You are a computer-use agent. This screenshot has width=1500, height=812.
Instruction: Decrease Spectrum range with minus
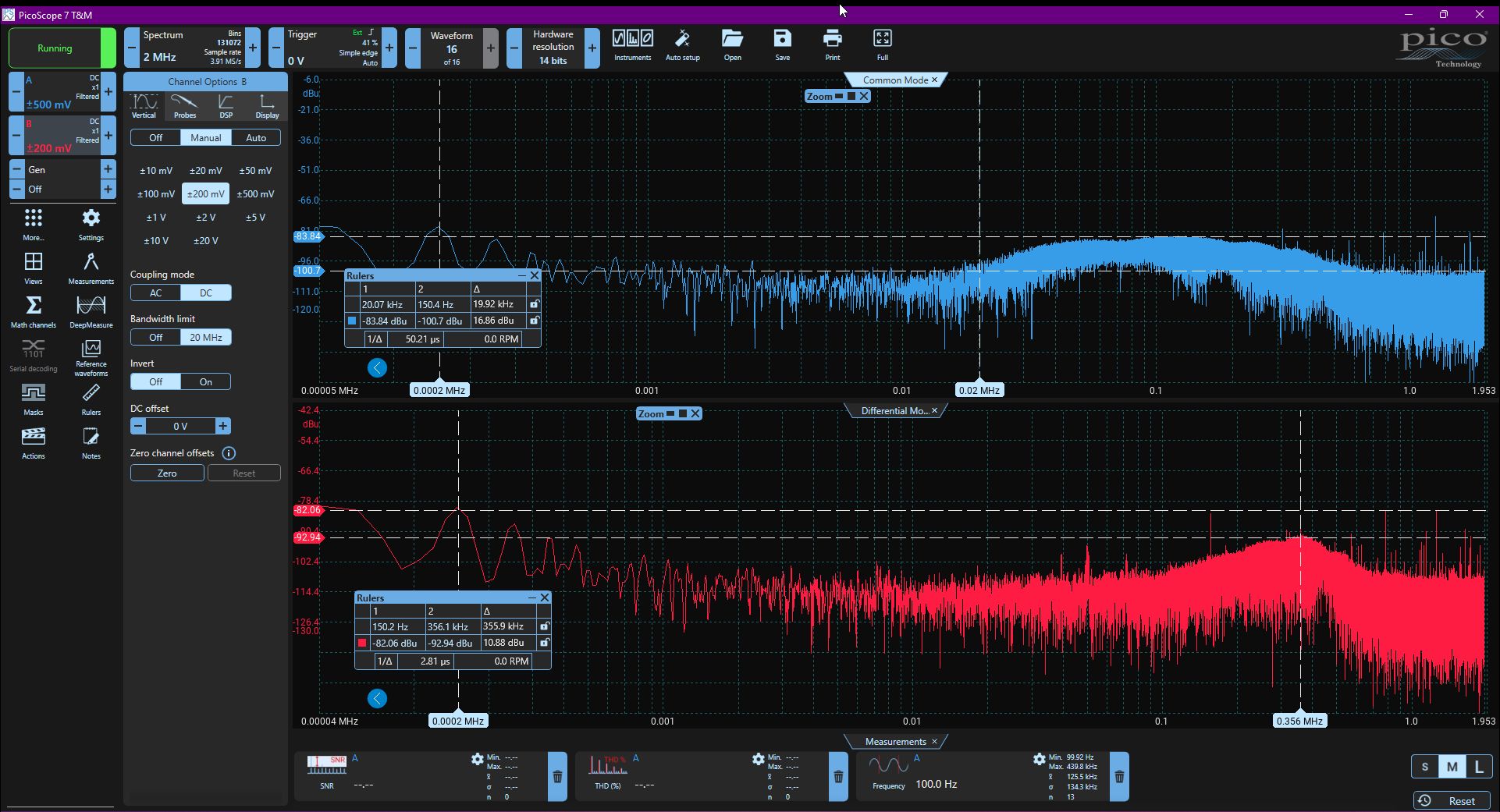pyautogui.click(x=132, y=48)
